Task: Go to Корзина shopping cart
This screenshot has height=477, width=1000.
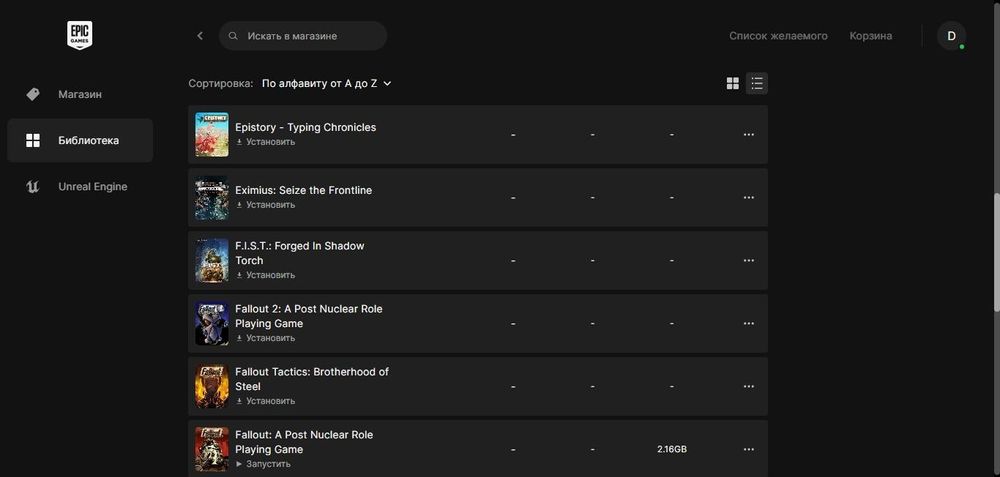Action: (x=870, y=36)
